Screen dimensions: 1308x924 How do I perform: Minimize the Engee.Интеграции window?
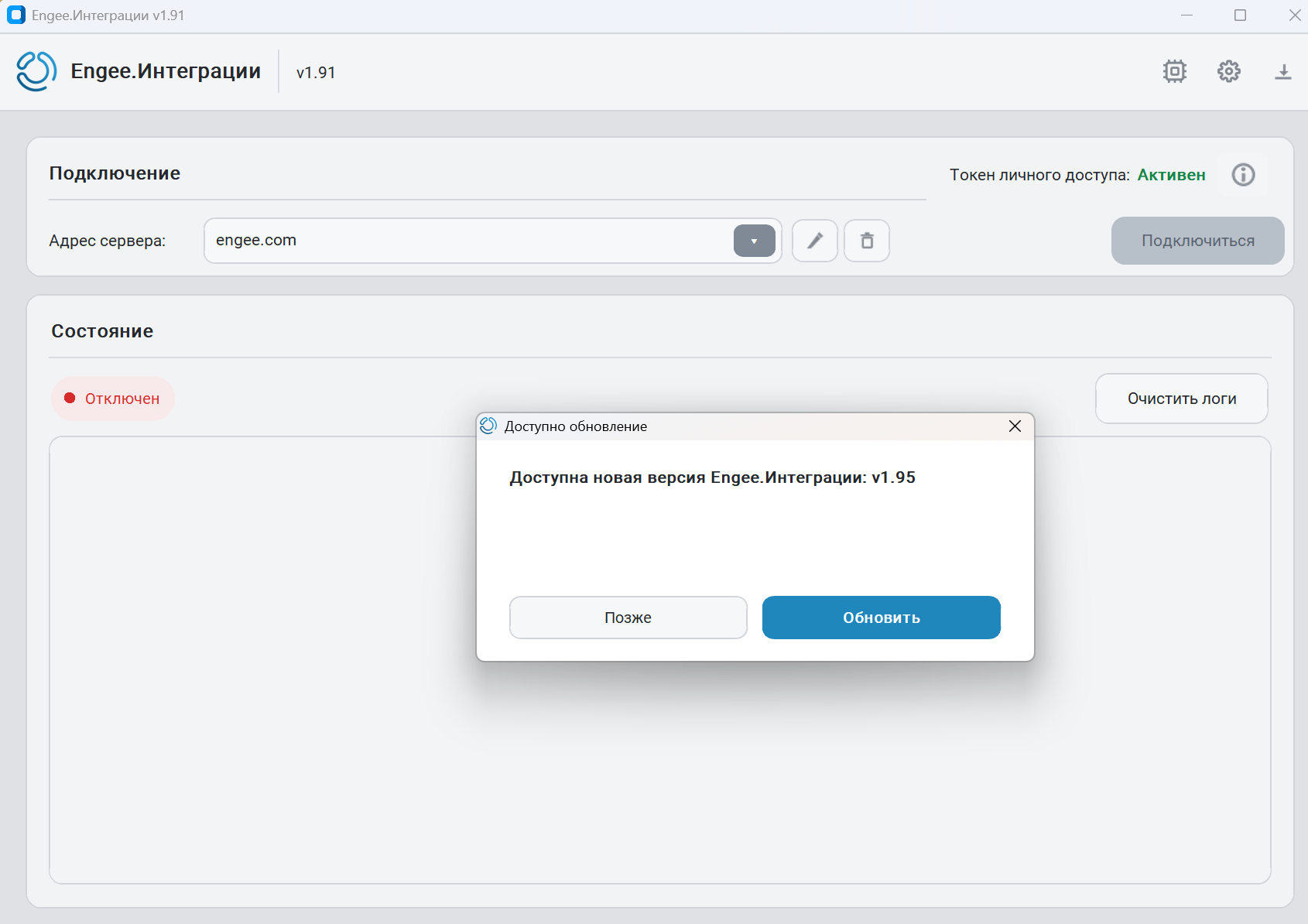click(x=1186, y=15)
